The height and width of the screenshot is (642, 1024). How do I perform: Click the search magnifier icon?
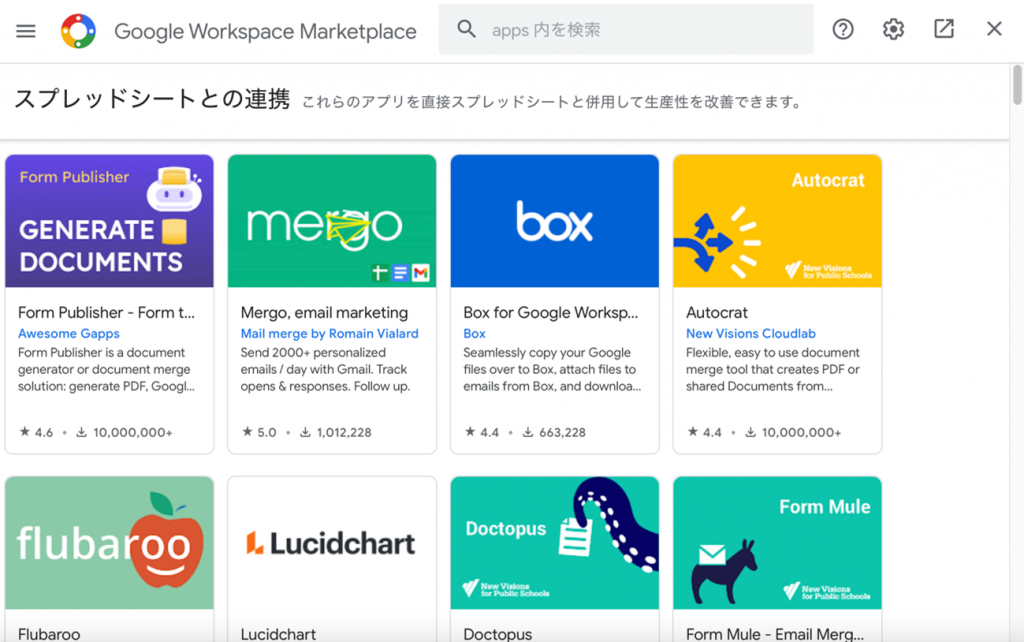[x=466, y=29]
